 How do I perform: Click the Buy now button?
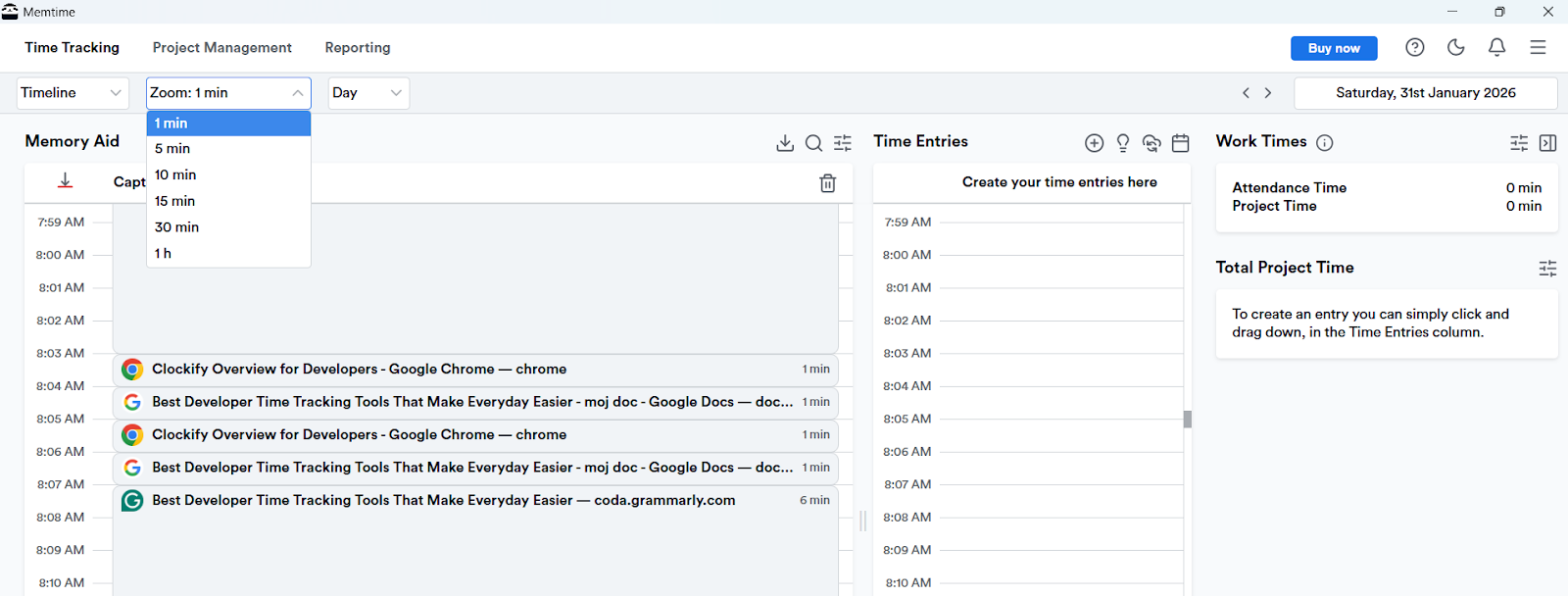coord(1334,48)
